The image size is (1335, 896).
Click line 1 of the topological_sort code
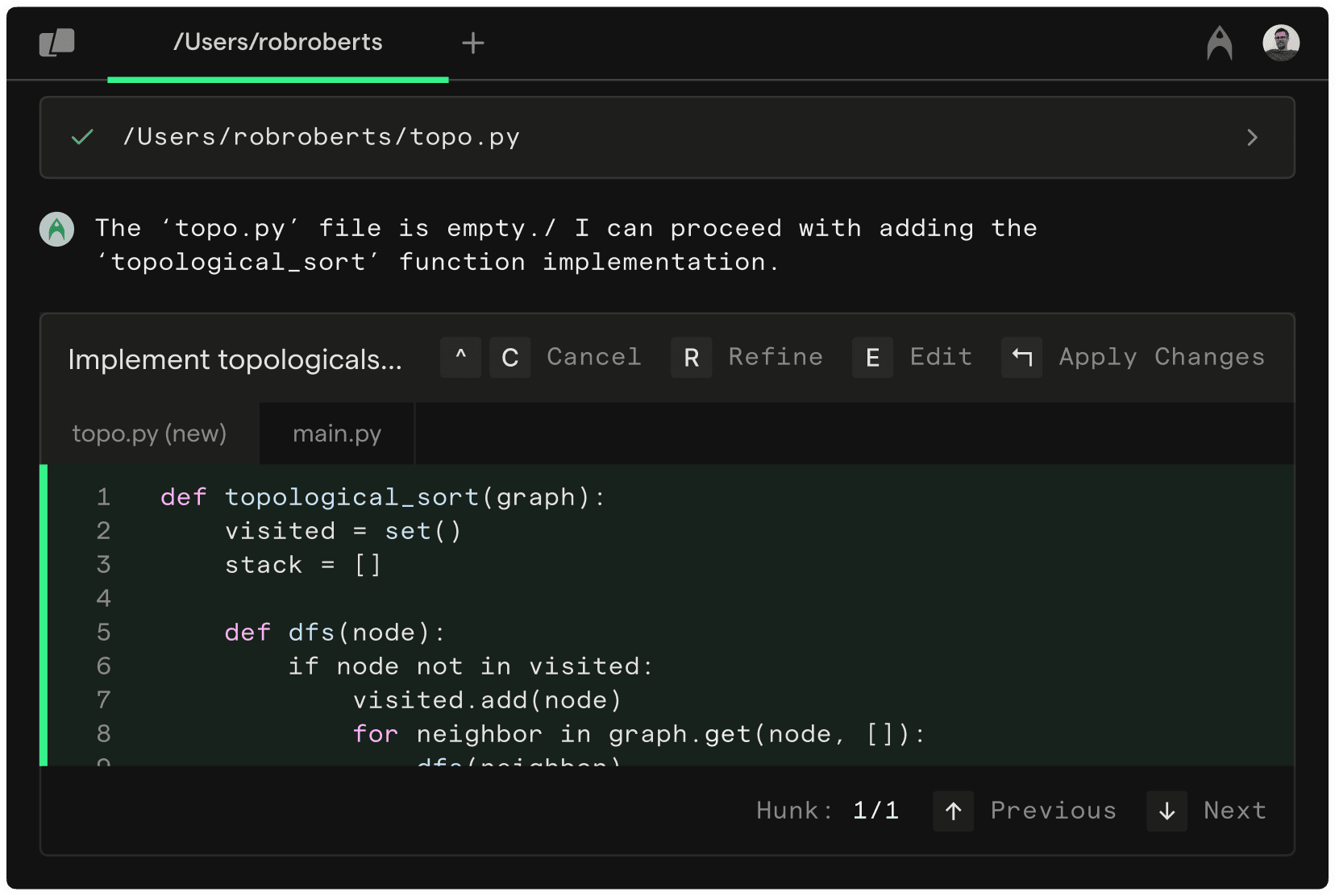tap(382, 497)
